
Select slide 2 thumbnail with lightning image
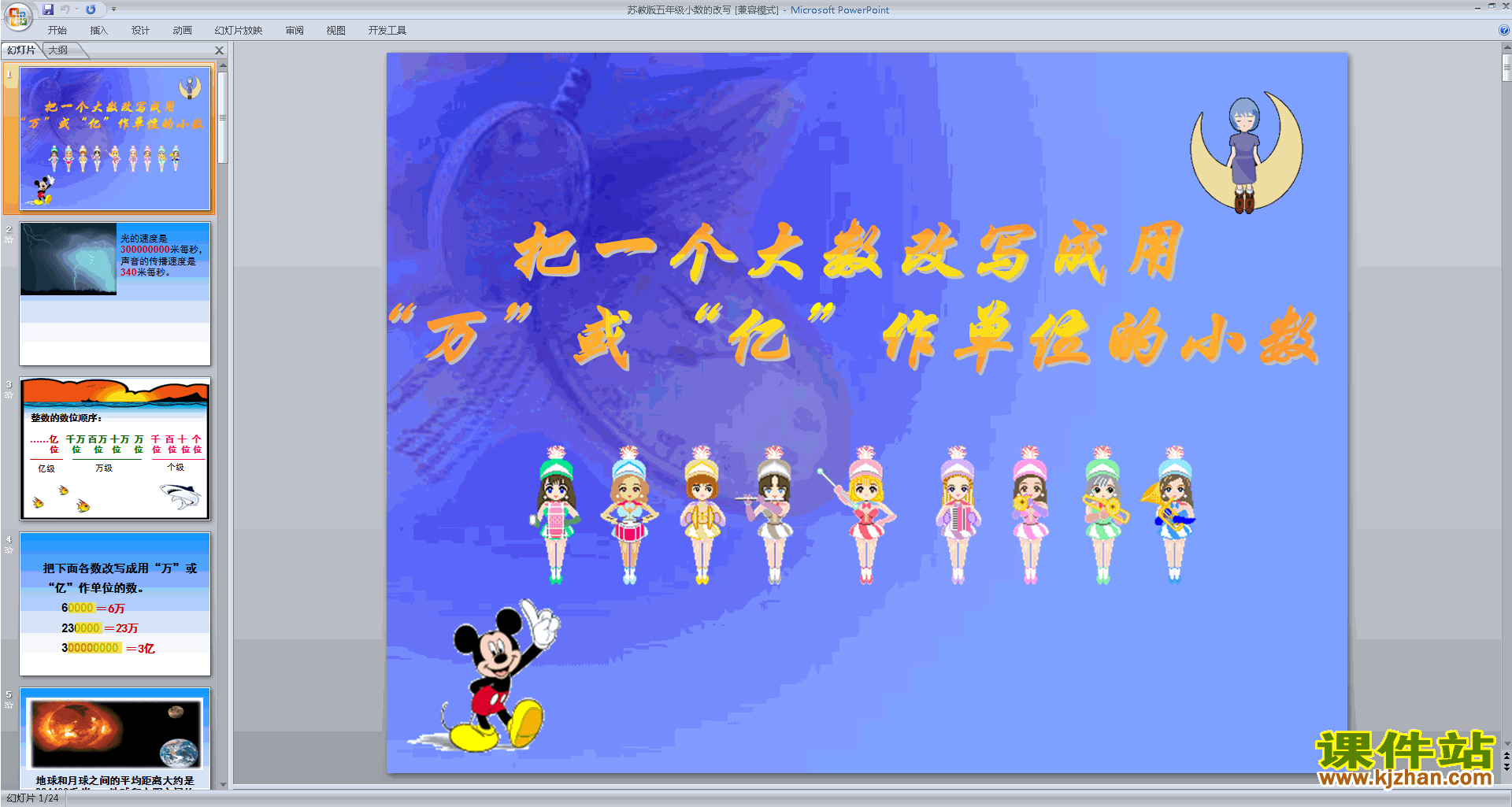(115, 294)
